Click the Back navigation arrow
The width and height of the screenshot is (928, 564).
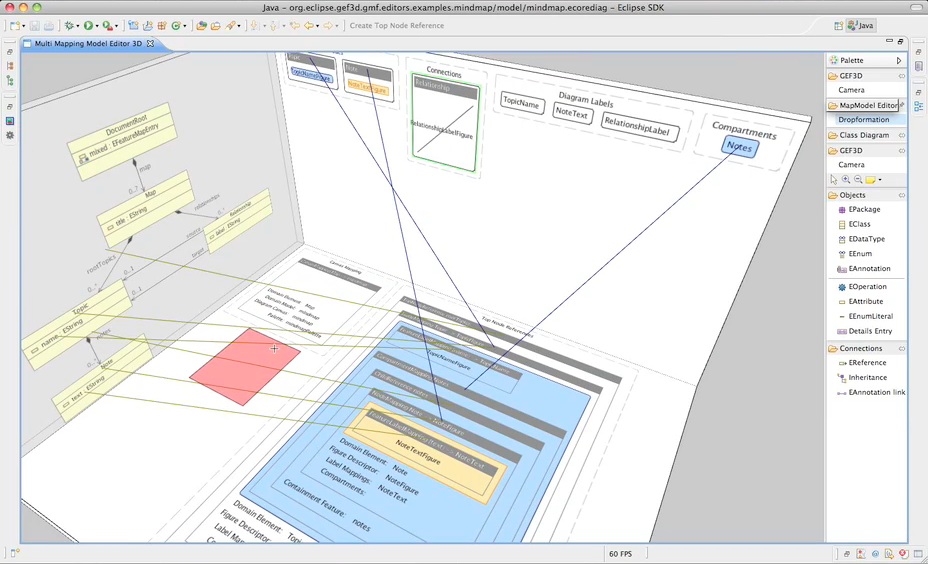coord(309,25)
